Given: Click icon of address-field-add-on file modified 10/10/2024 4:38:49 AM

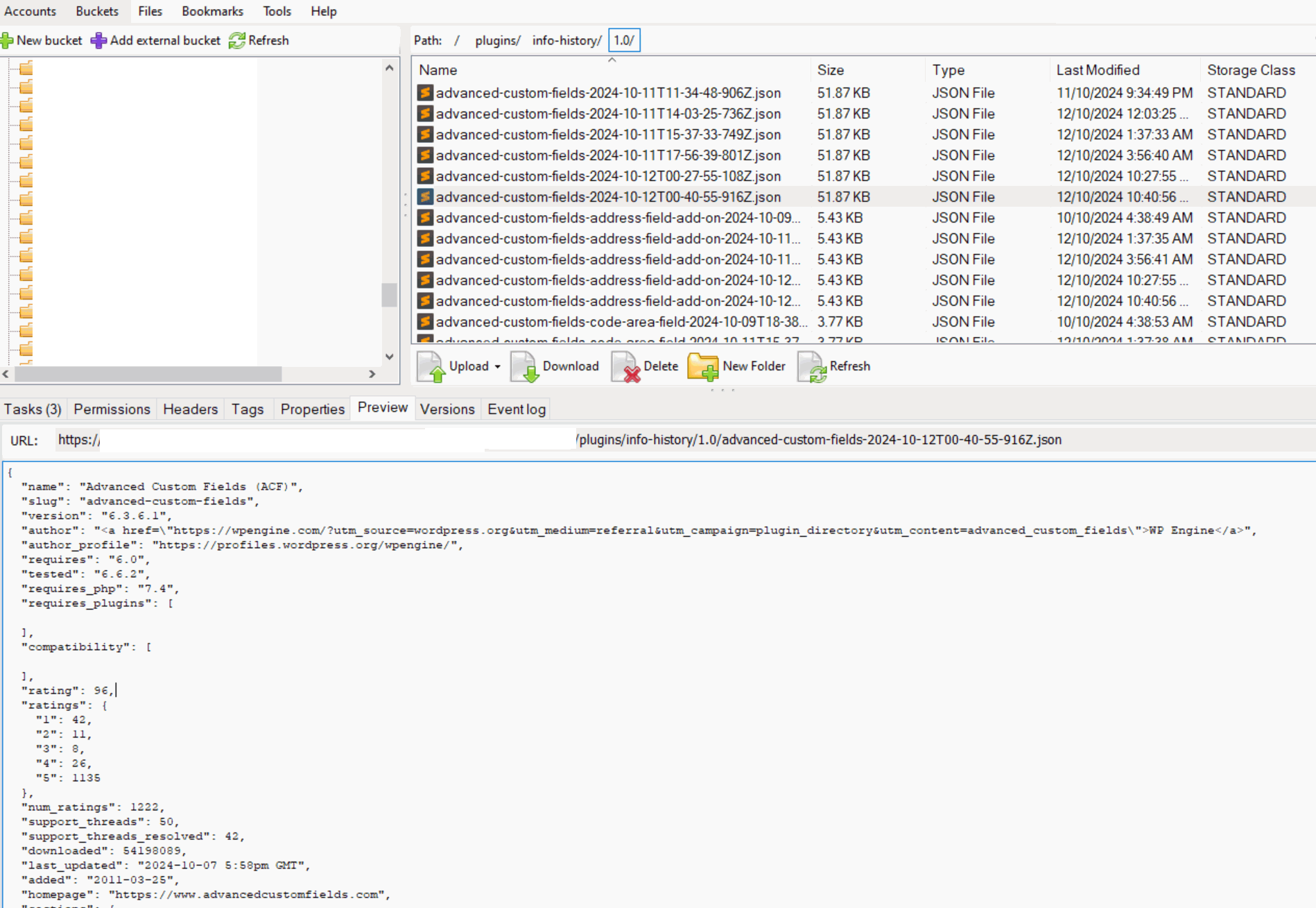Looking at the screenshot, I should 425,218.
